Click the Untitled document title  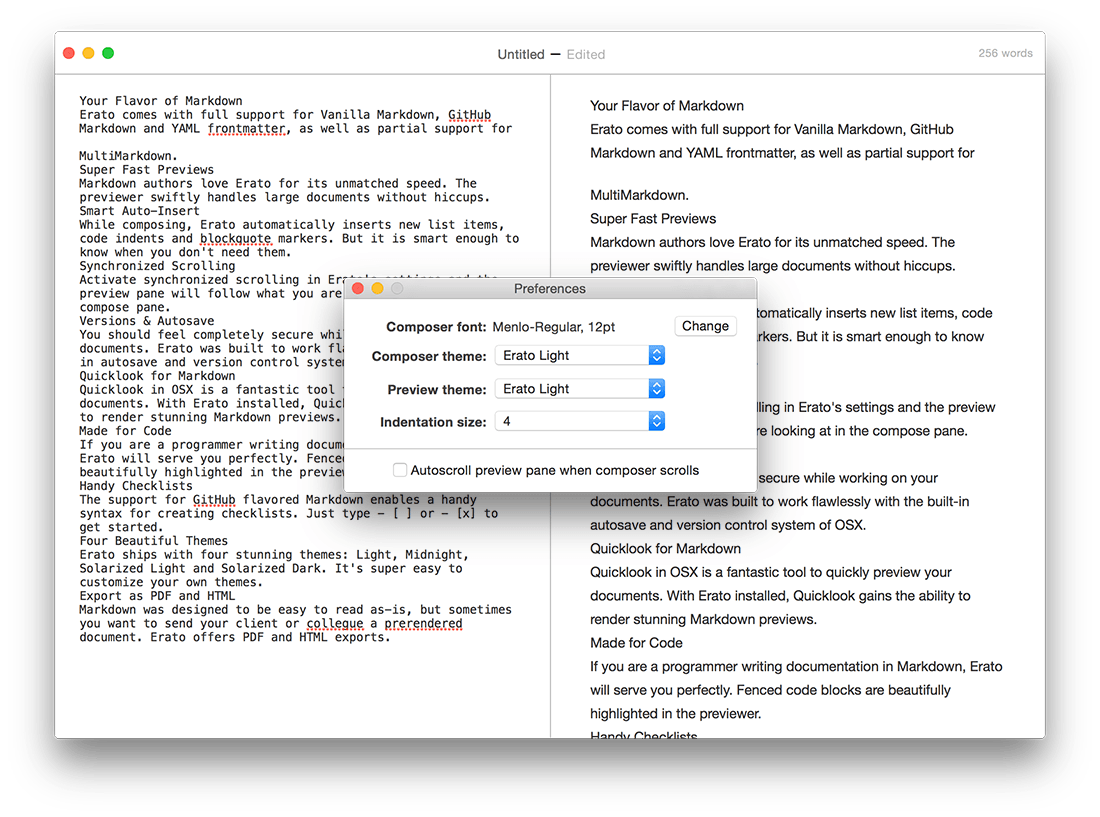521,55
